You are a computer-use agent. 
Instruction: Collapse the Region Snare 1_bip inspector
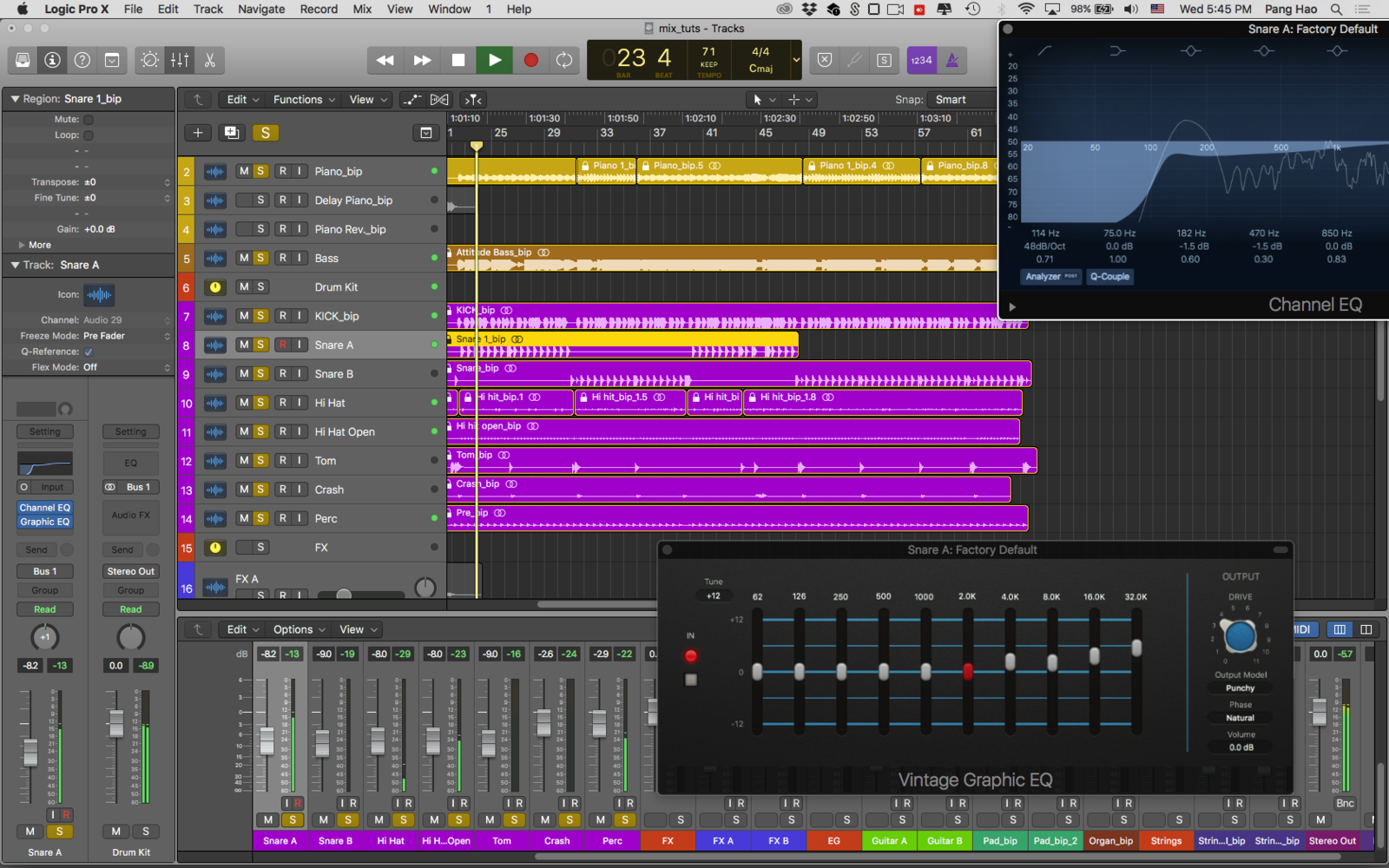[x=15, y=99]
